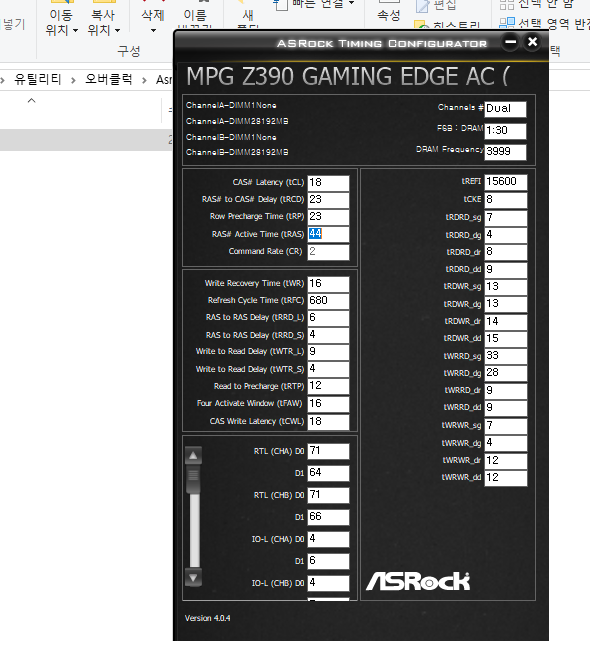The image size is (590, 664).
Task: Click the RTL panel scroll down arrow
Action: 193,578
